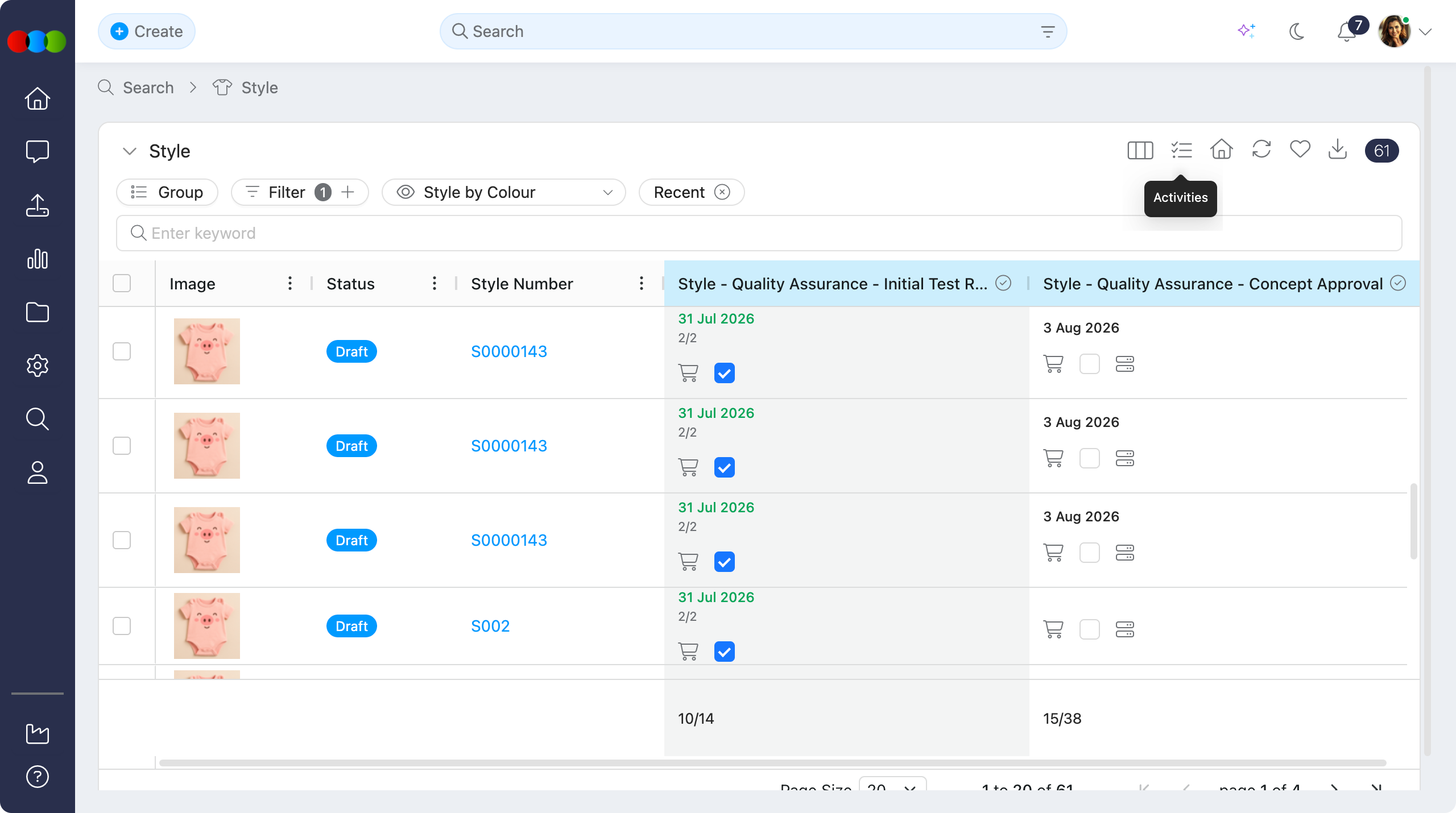Open the folder sidebar icon
The width and height of the screenshot is (1456, 813).
(38, 312)
